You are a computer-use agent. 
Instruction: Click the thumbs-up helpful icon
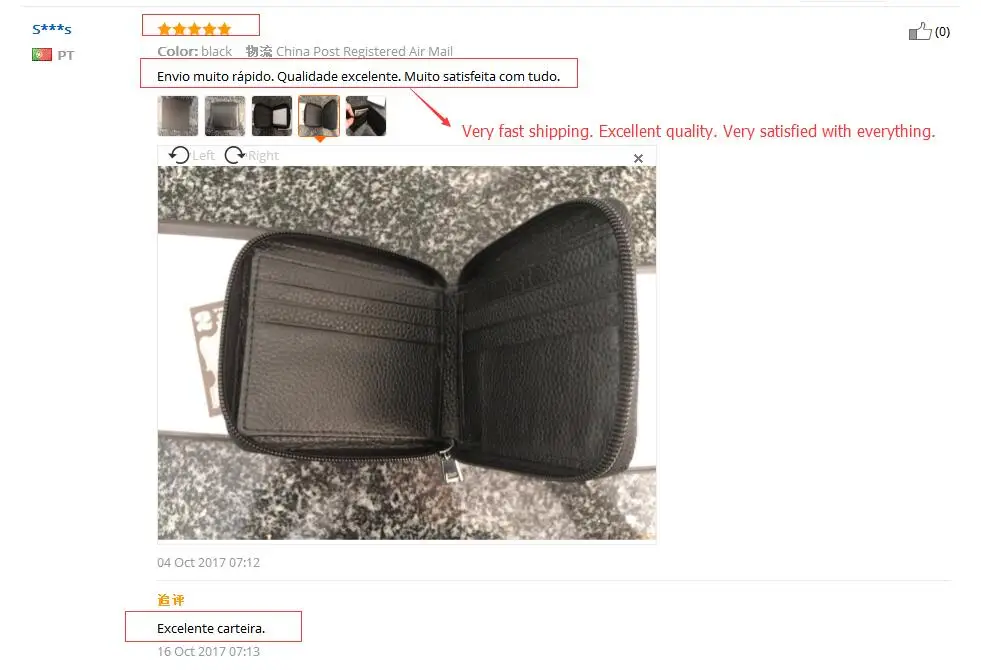point(920,31)
